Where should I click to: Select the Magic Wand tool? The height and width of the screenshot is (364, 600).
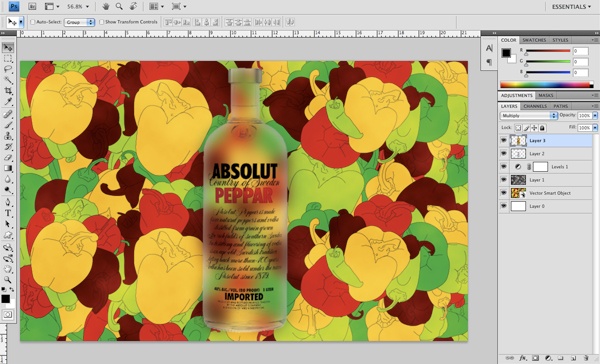click(x=8, y=80)
